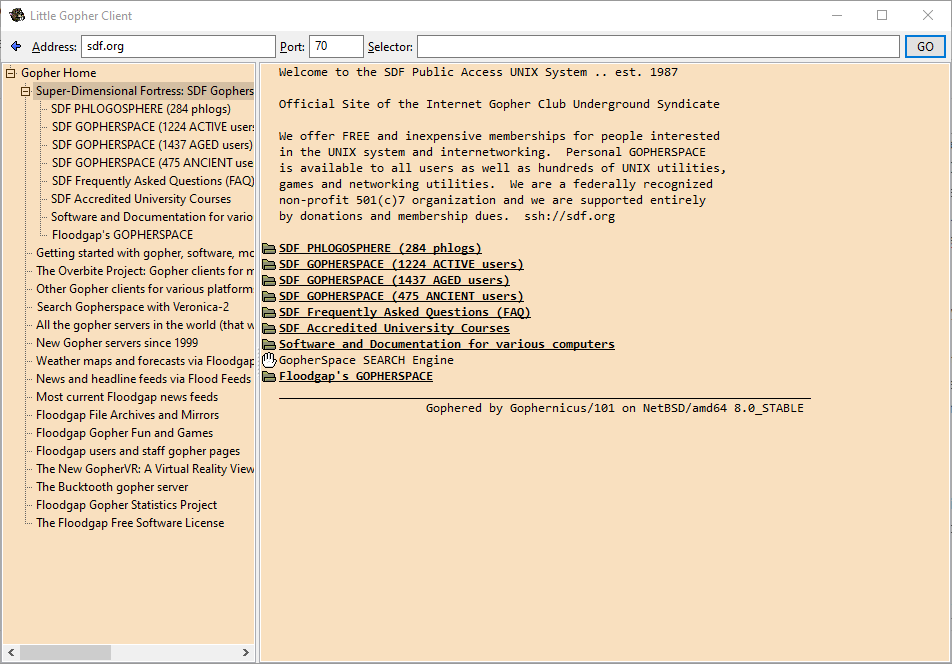Image resolution: width=952 pixels, height=664 pixels.
Task: Click the GopherSpace SEARCH Engine search icon
Action: click(269, 360)
